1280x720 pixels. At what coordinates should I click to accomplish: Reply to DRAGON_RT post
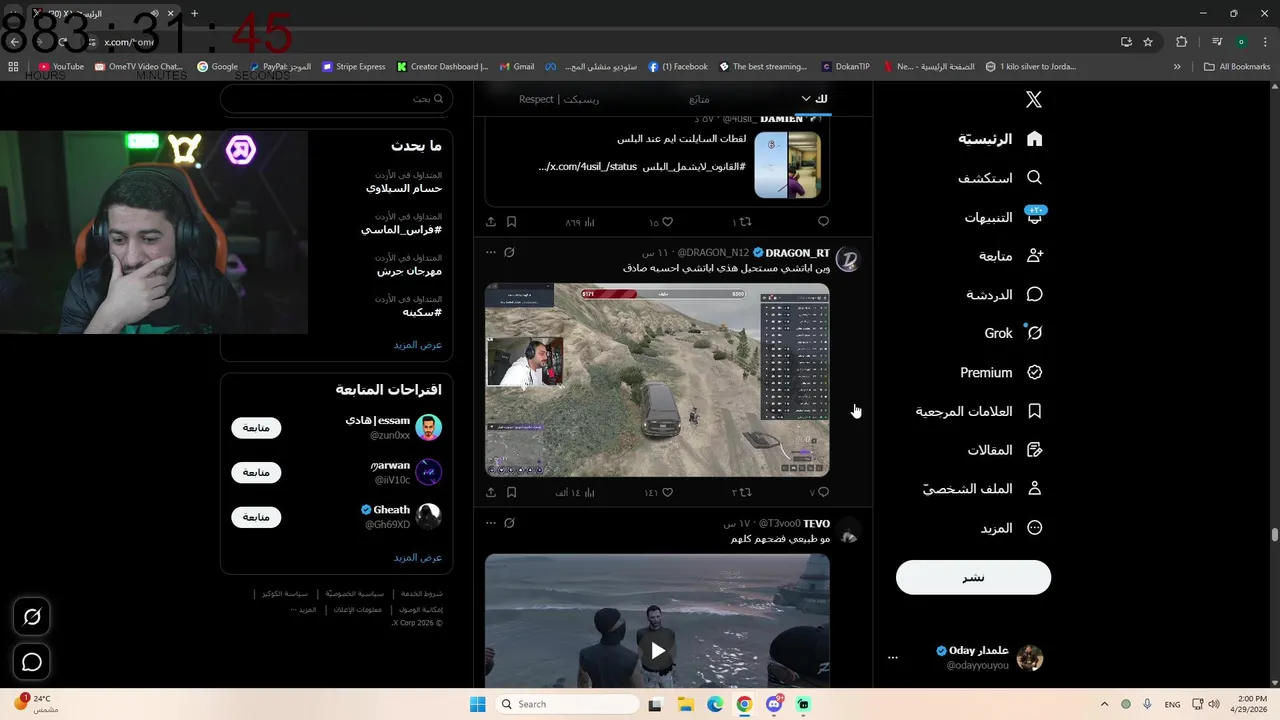823,492
